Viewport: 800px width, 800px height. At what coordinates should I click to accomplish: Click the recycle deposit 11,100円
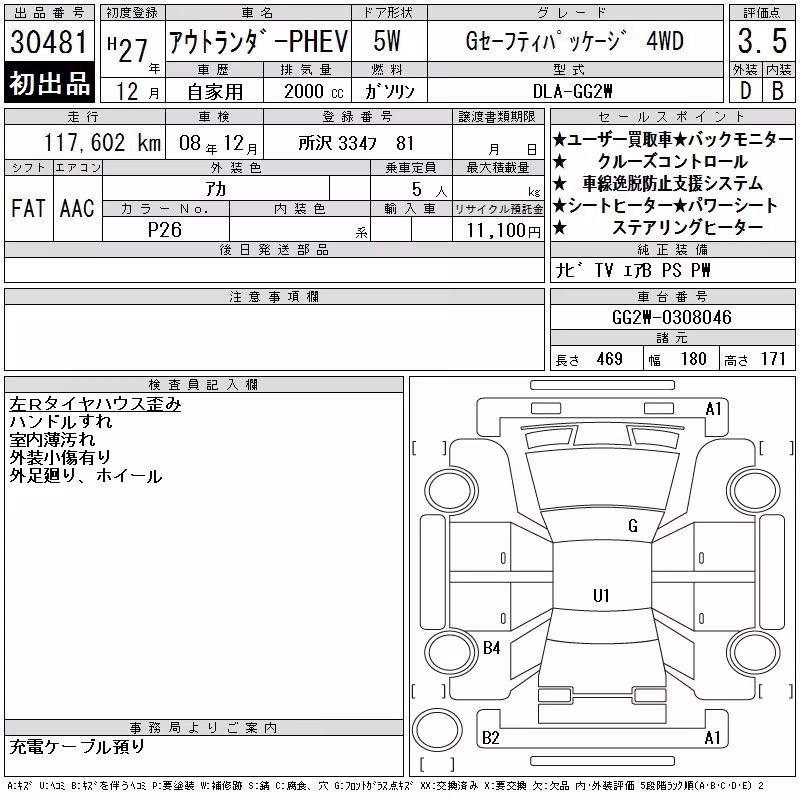[503, 231]
